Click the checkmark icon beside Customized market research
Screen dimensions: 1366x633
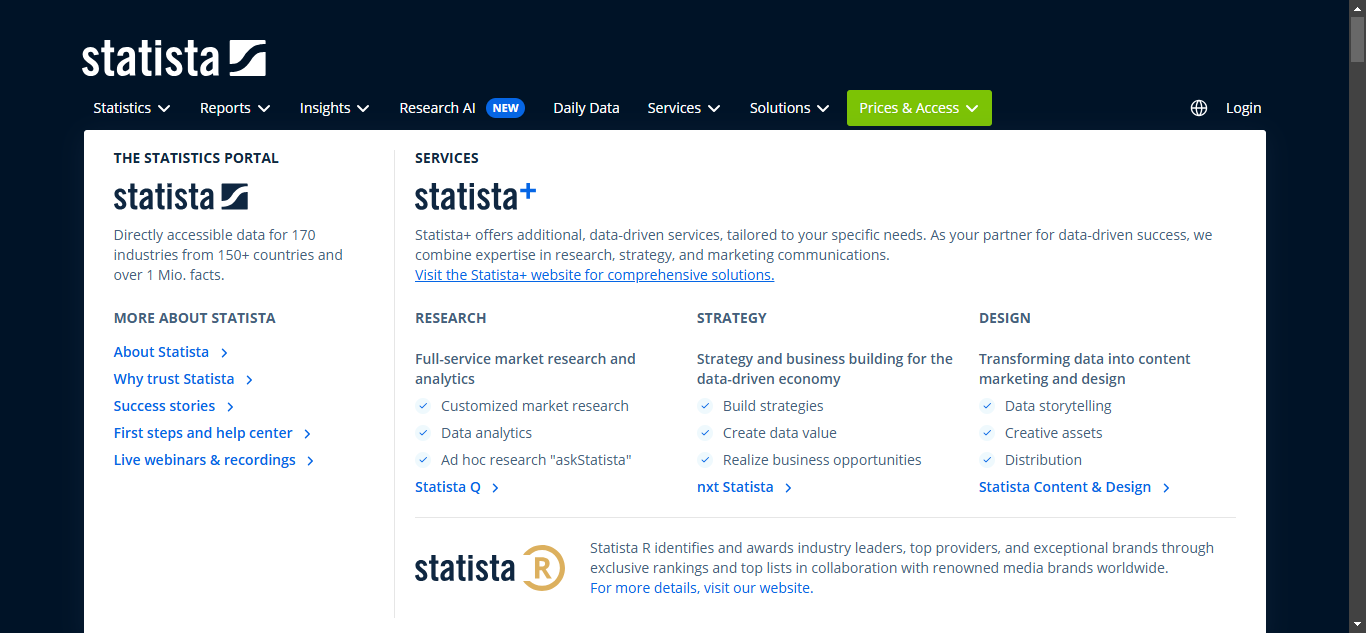click(423, 406)
